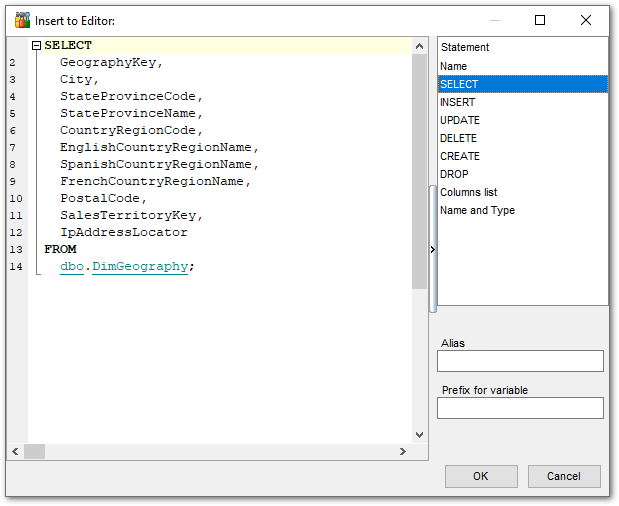Select DROP statement option
The height and width of the screenshot is (506, 619).
454,174
